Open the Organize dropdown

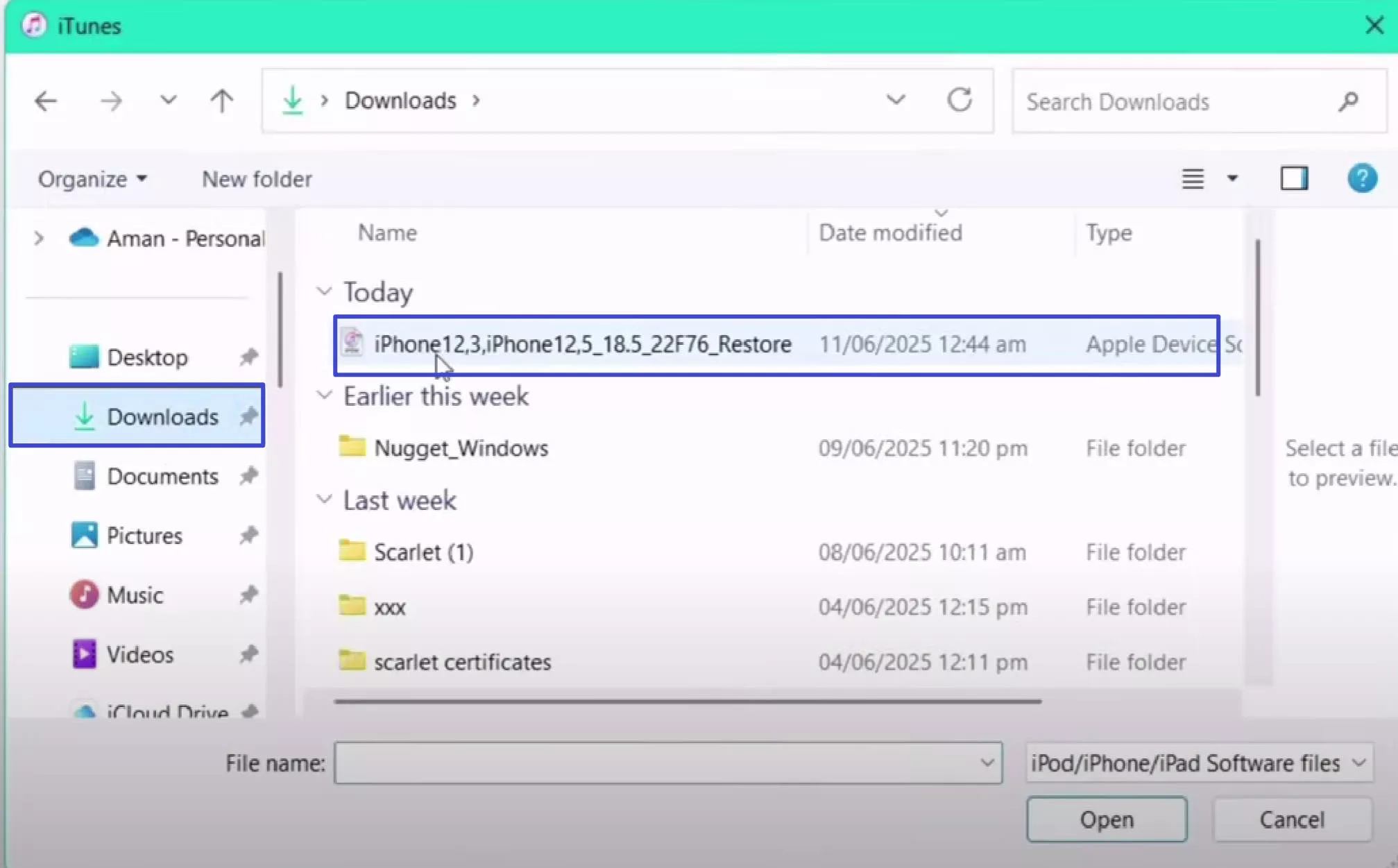click(x=91, y=178)
